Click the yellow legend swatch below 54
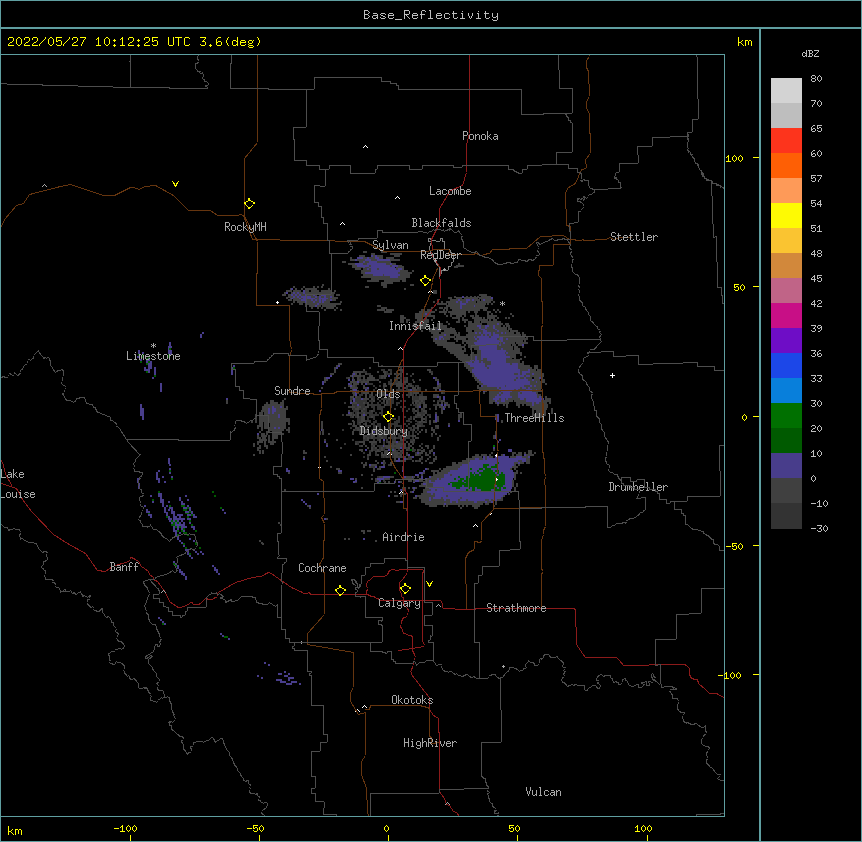The width and height of the screenshot is (862, 842). [786, 216]
